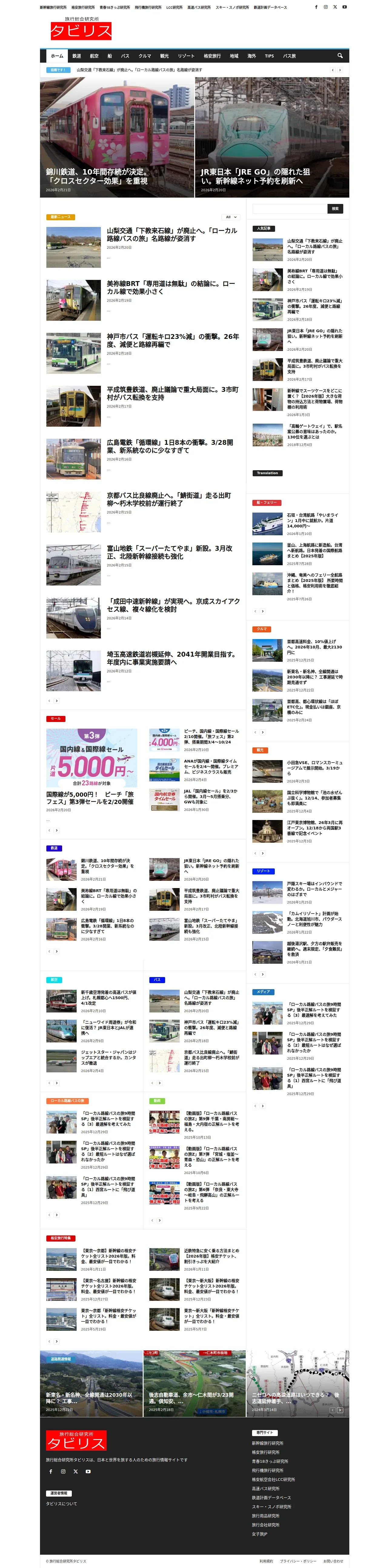Open LCC研究所 link in top bar

(175, 7)
